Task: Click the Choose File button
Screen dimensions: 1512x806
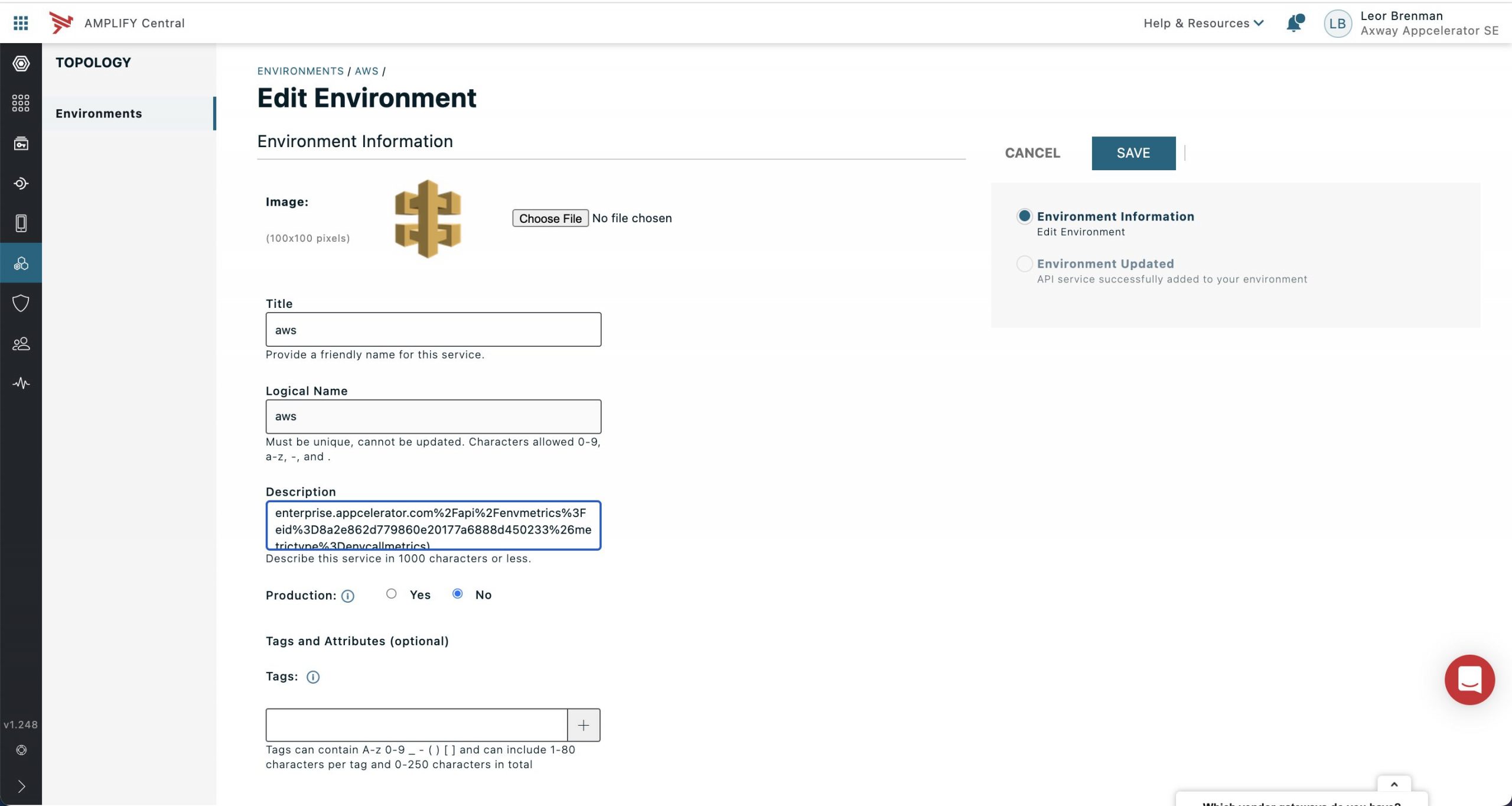Action: (x=550, y=218)
